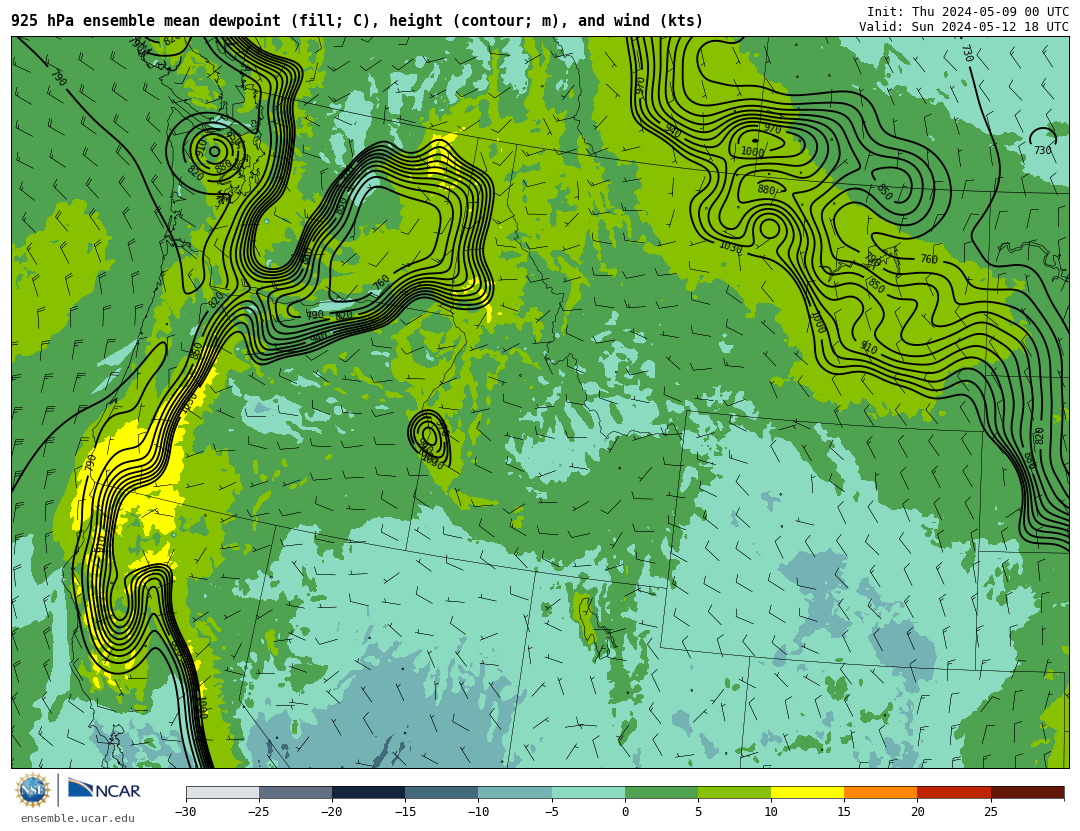This screenshot has height=831, width=1080.
Task: Click the -30 colorbar tick label
Action: click(186, 812)
